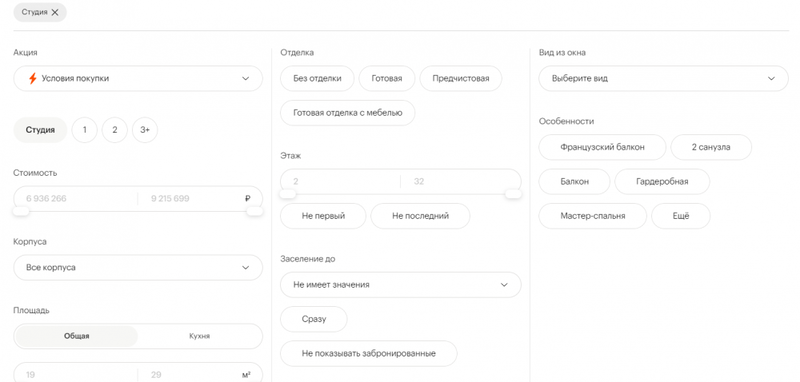This screenshot has height=382, width=800.
Task: Click the ruble sign in Стоимость field
Action: [x=247, y=198]
